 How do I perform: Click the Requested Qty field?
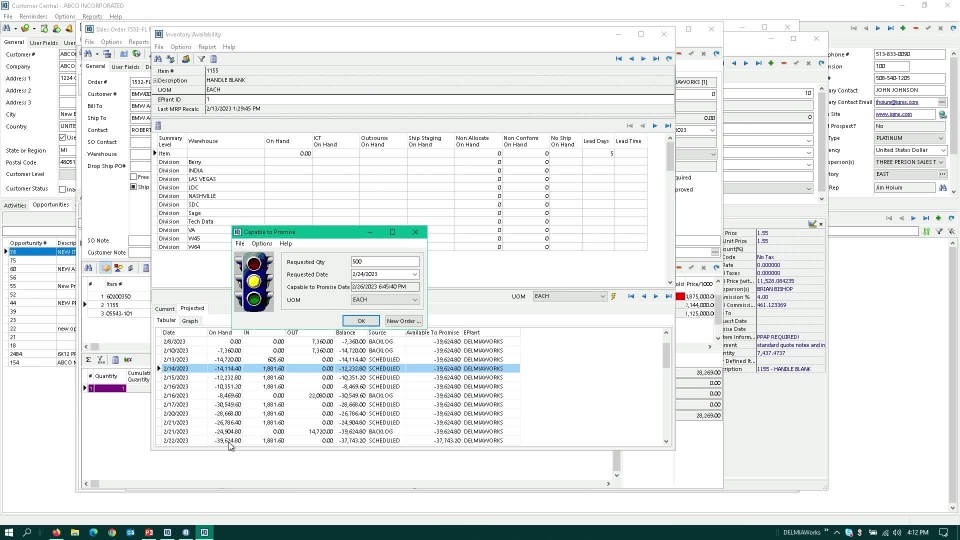[x=385, y=261]
